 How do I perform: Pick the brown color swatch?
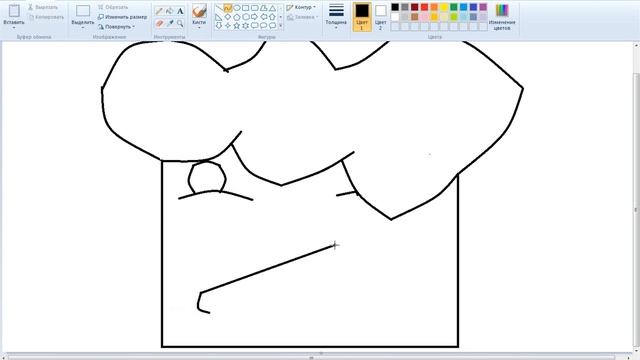point(415,17)
